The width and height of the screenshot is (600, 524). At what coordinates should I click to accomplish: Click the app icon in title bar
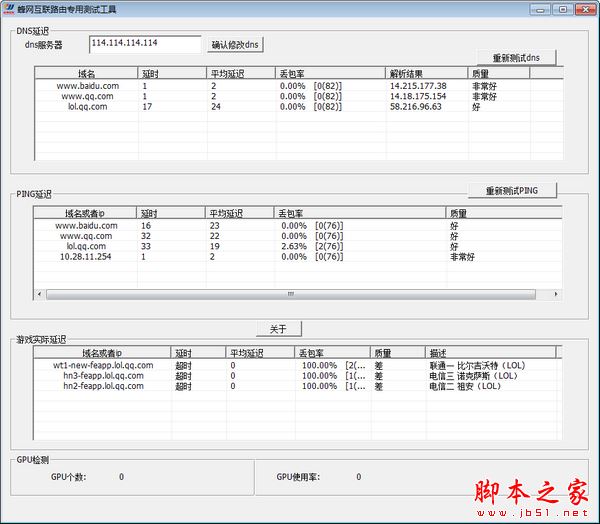click(8, 9)
